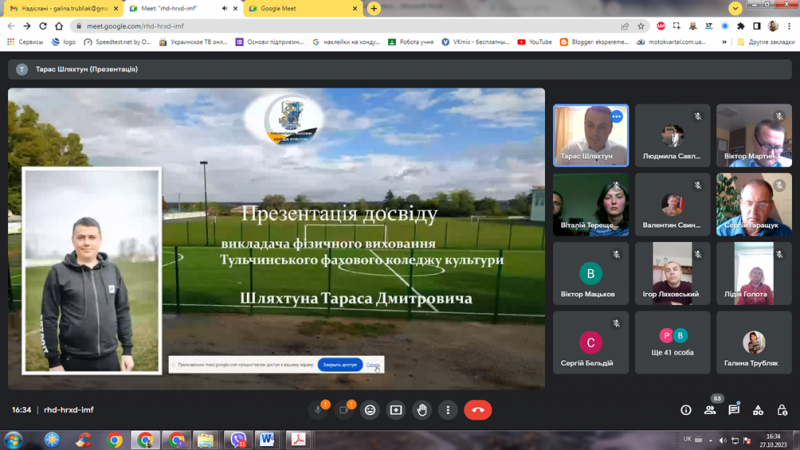This screenshot has width=800, height=450.
Task: Open the tab search dropdown arrow
Action: pos(735,9)
